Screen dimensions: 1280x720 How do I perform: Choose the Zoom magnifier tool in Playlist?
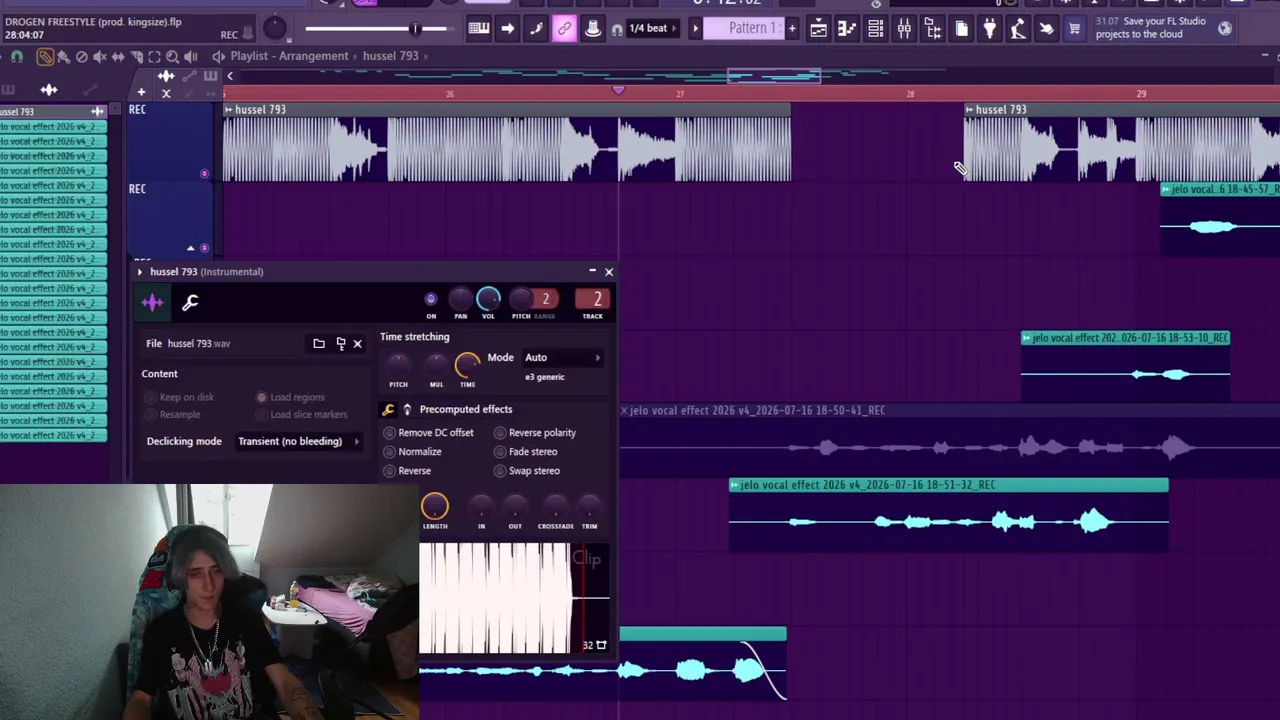coord(172,57)
